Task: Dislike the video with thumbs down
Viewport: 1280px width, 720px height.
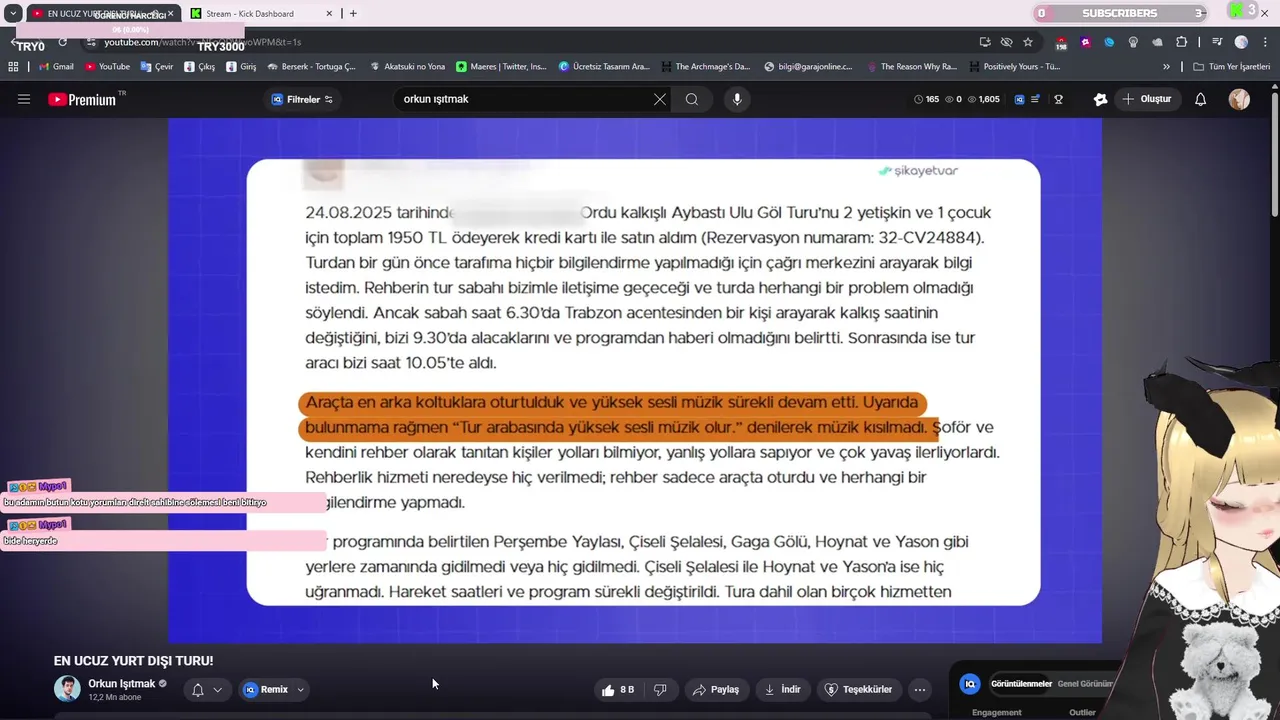Action: (660, 689)
